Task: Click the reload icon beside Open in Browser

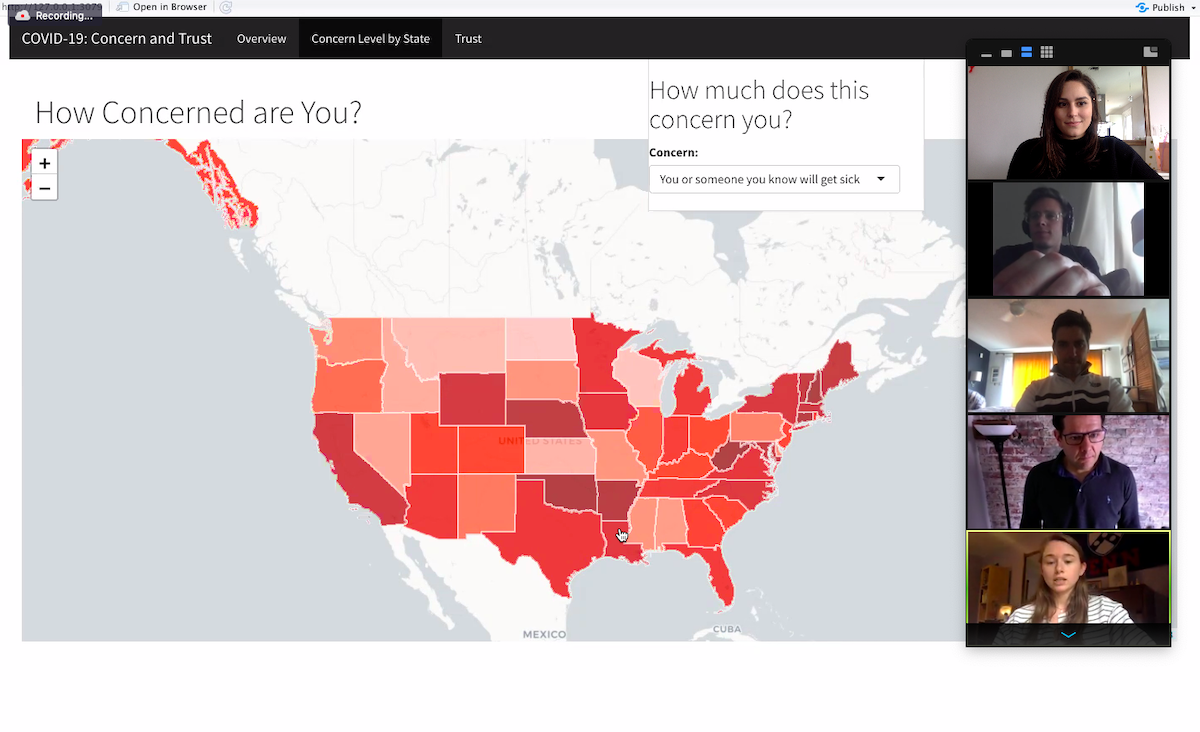Action: (x=226, y=7)
